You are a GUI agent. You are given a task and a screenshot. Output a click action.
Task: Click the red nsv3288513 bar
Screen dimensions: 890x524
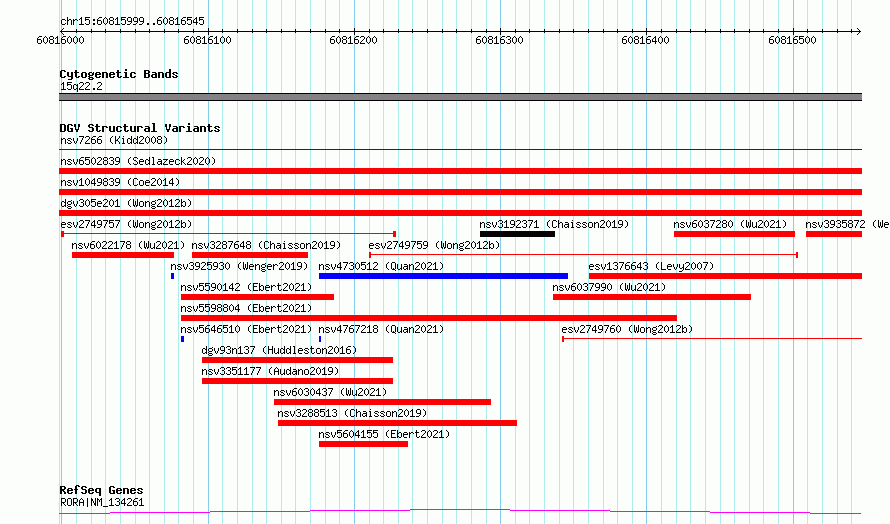(397, 423)
